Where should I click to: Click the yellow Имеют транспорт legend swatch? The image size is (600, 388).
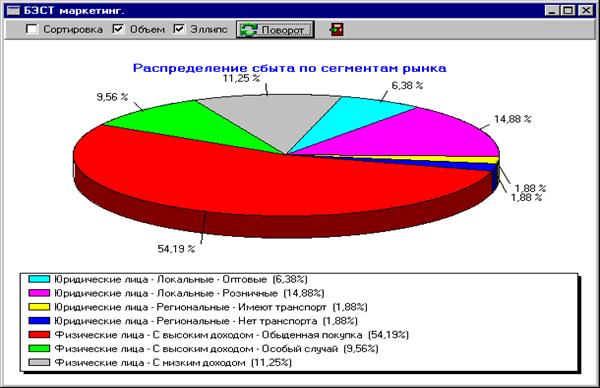(39, 307)
